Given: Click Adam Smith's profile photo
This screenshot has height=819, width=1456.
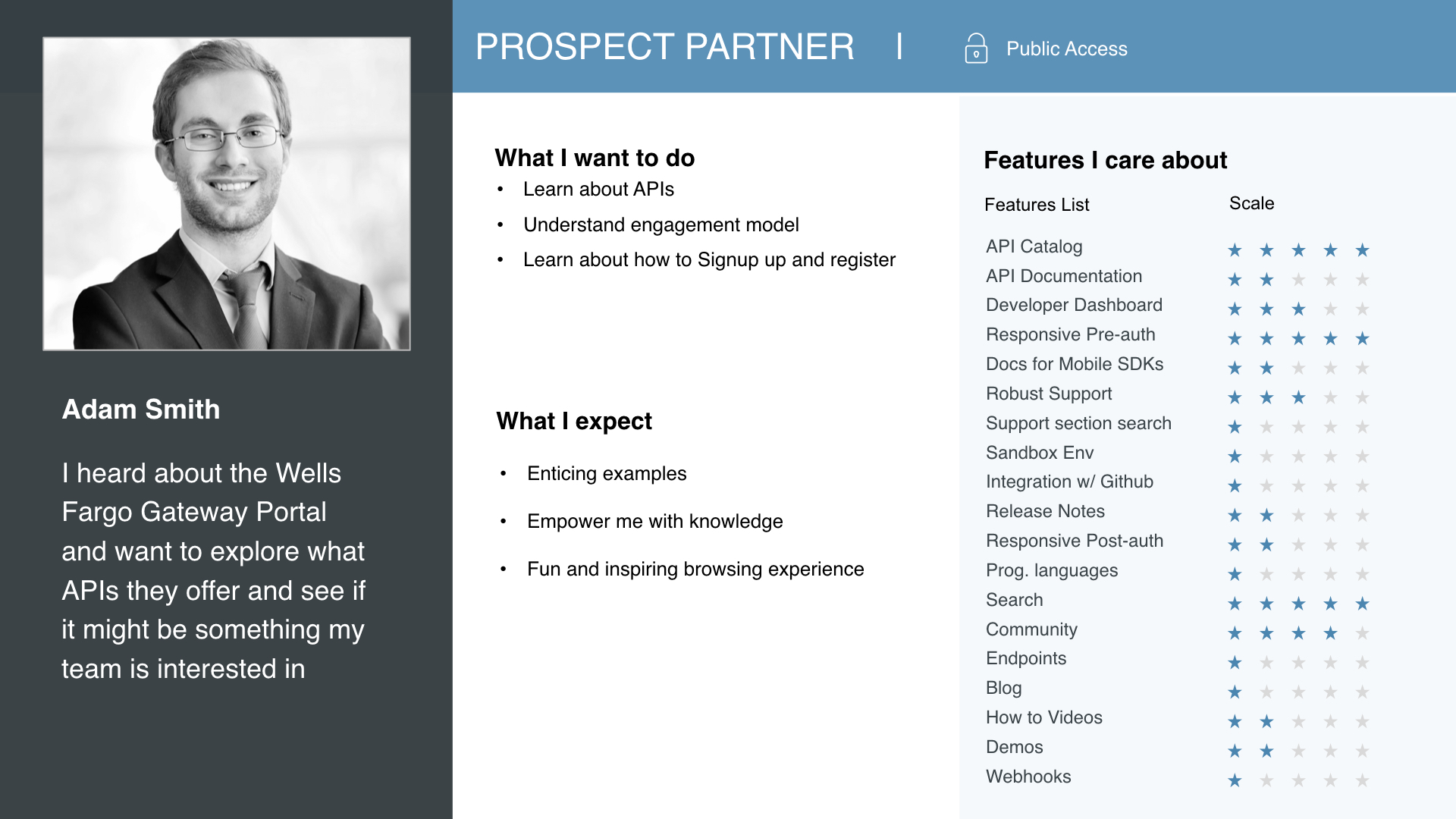Looking at the screenshot, I should point(227,194).
